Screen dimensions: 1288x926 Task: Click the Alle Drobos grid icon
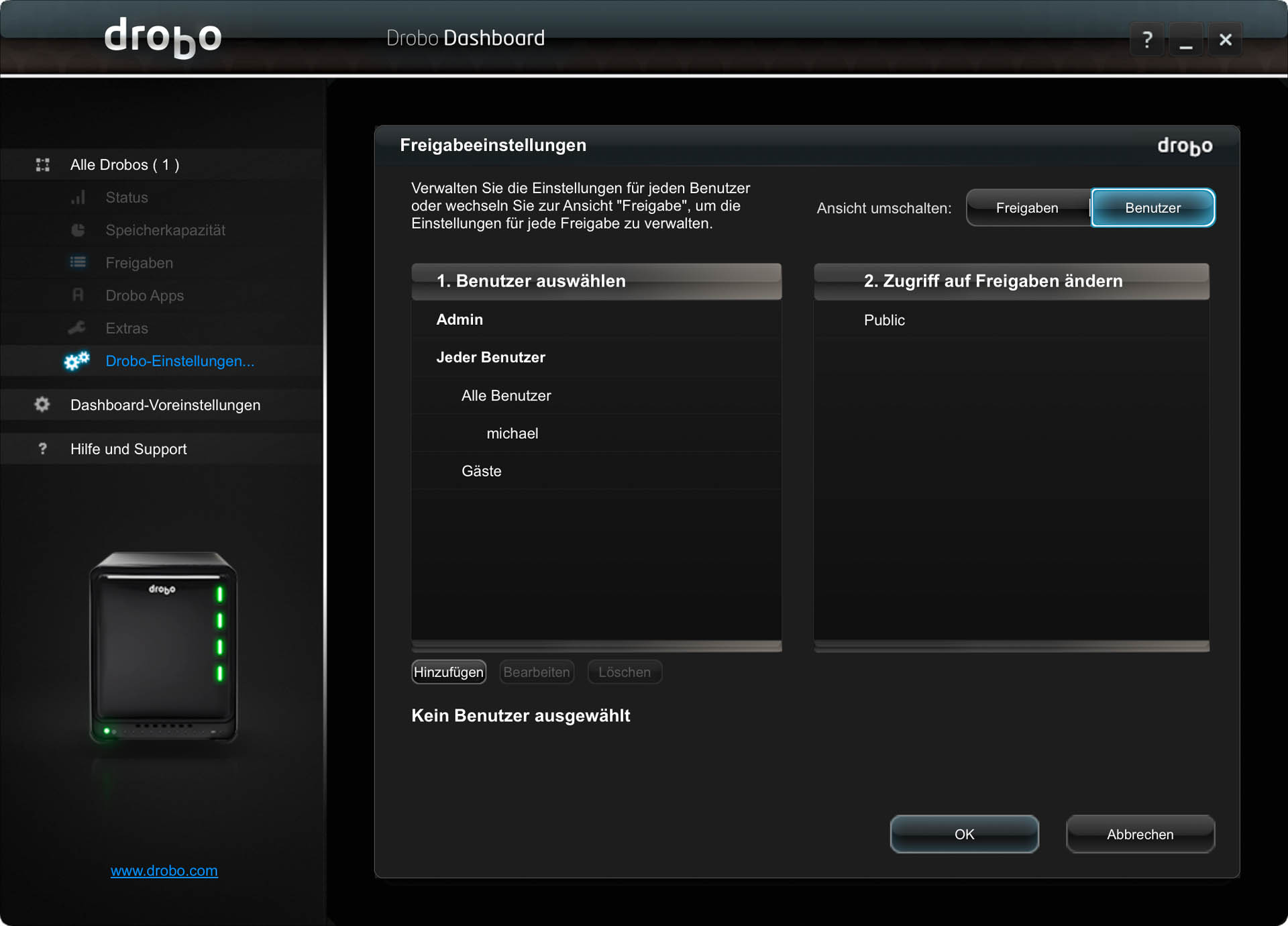pyautogui.click(x=43, y=164)
